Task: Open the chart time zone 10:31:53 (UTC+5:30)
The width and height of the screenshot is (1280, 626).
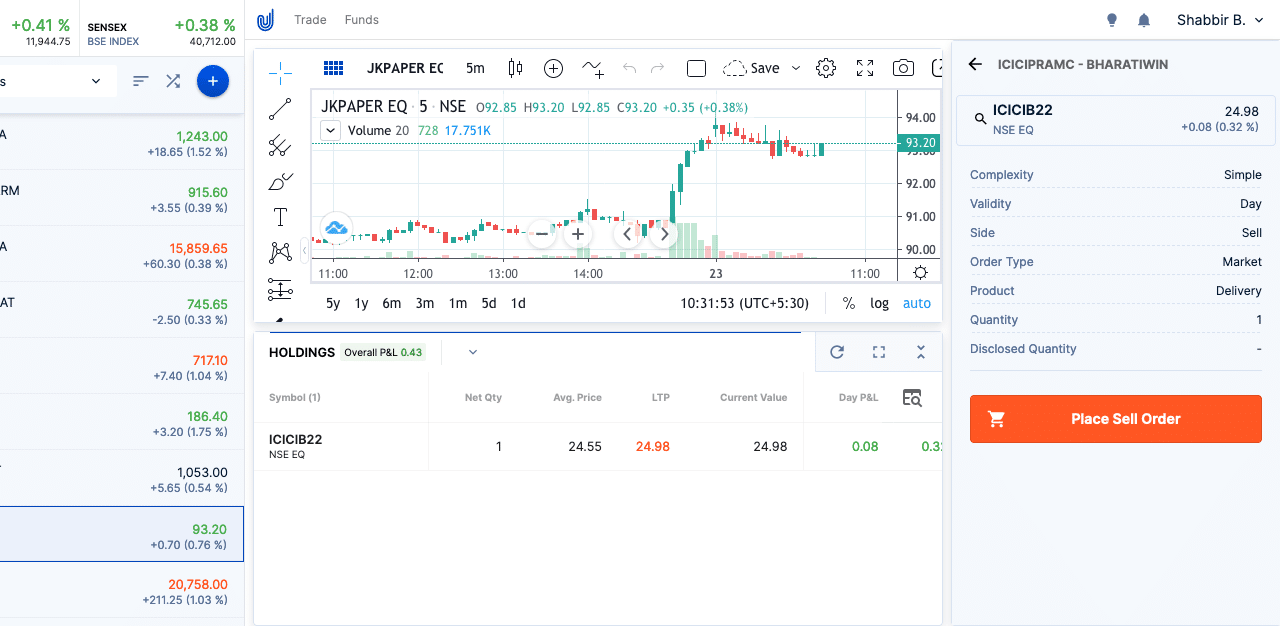Action: tap(744, 303)
